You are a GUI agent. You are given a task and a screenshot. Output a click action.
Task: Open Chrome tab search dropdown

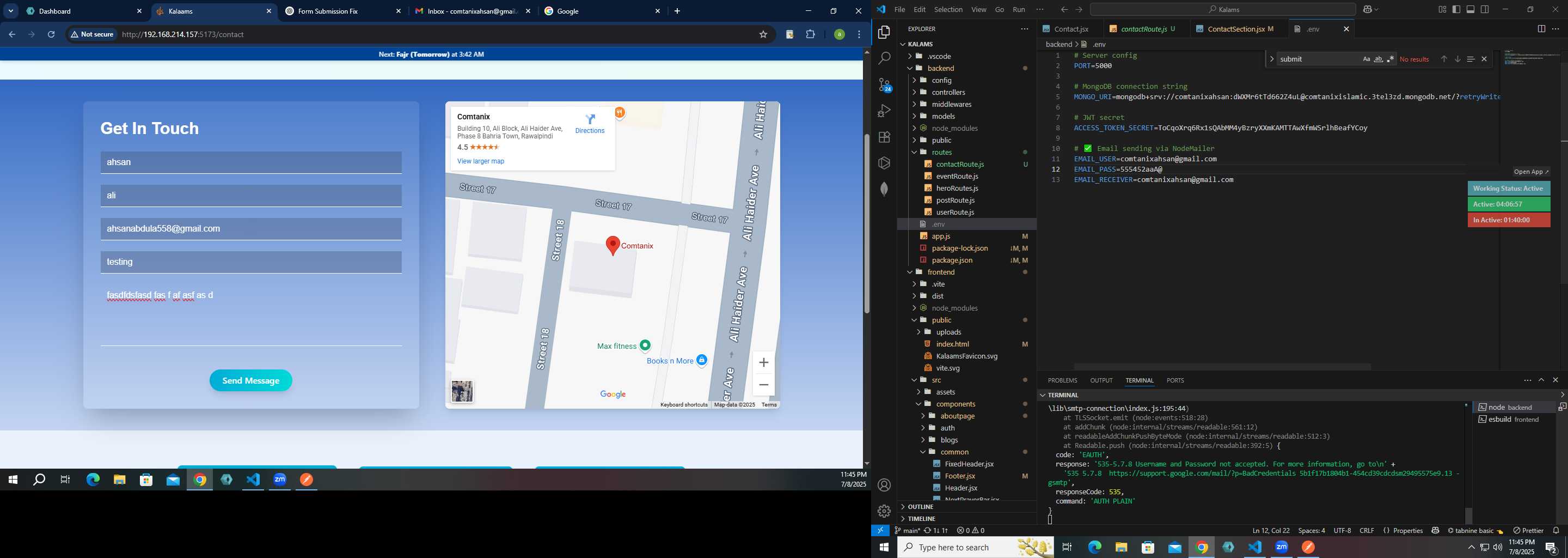11,11
